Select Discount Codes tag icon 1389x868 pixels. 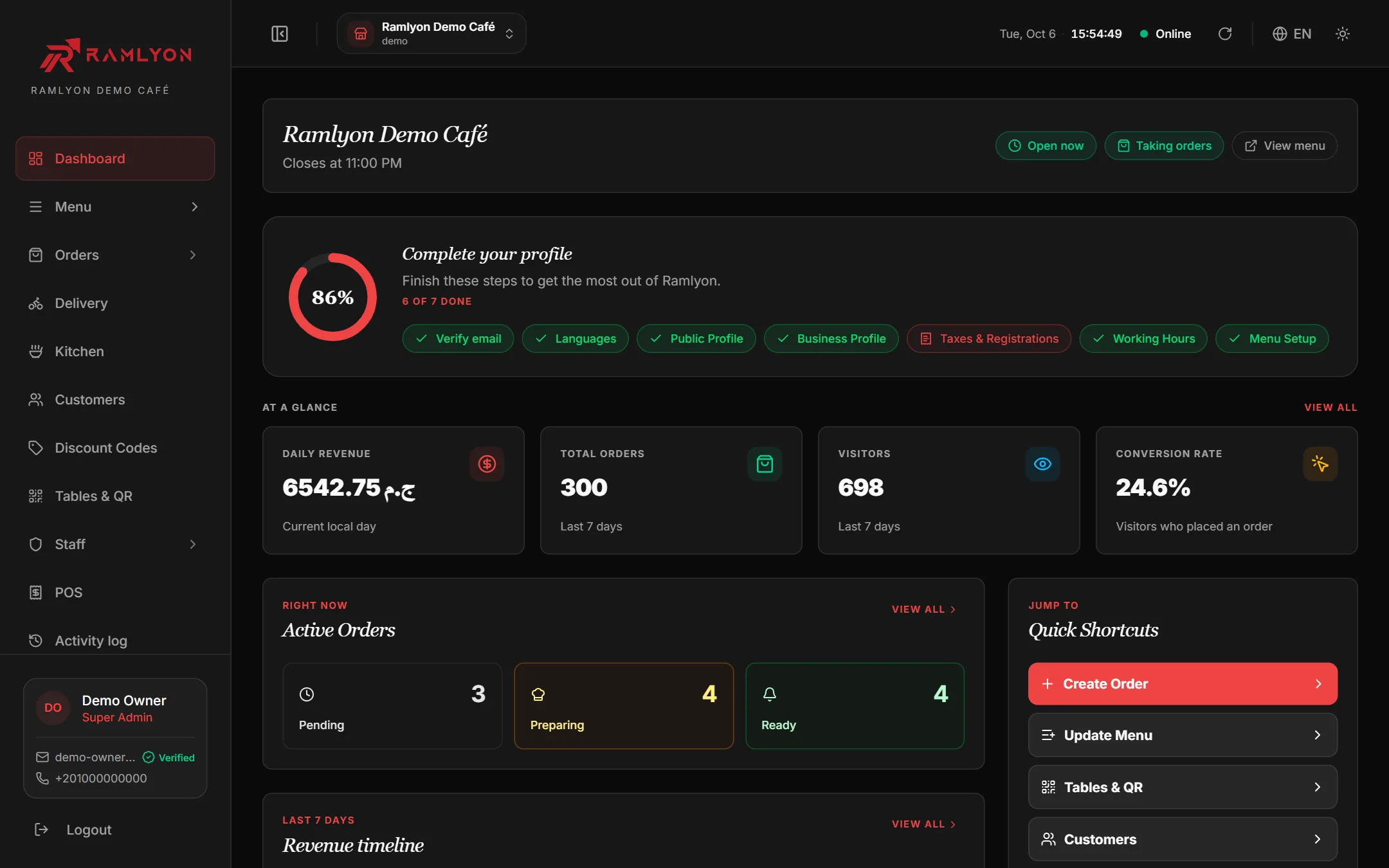coord(35,448)
